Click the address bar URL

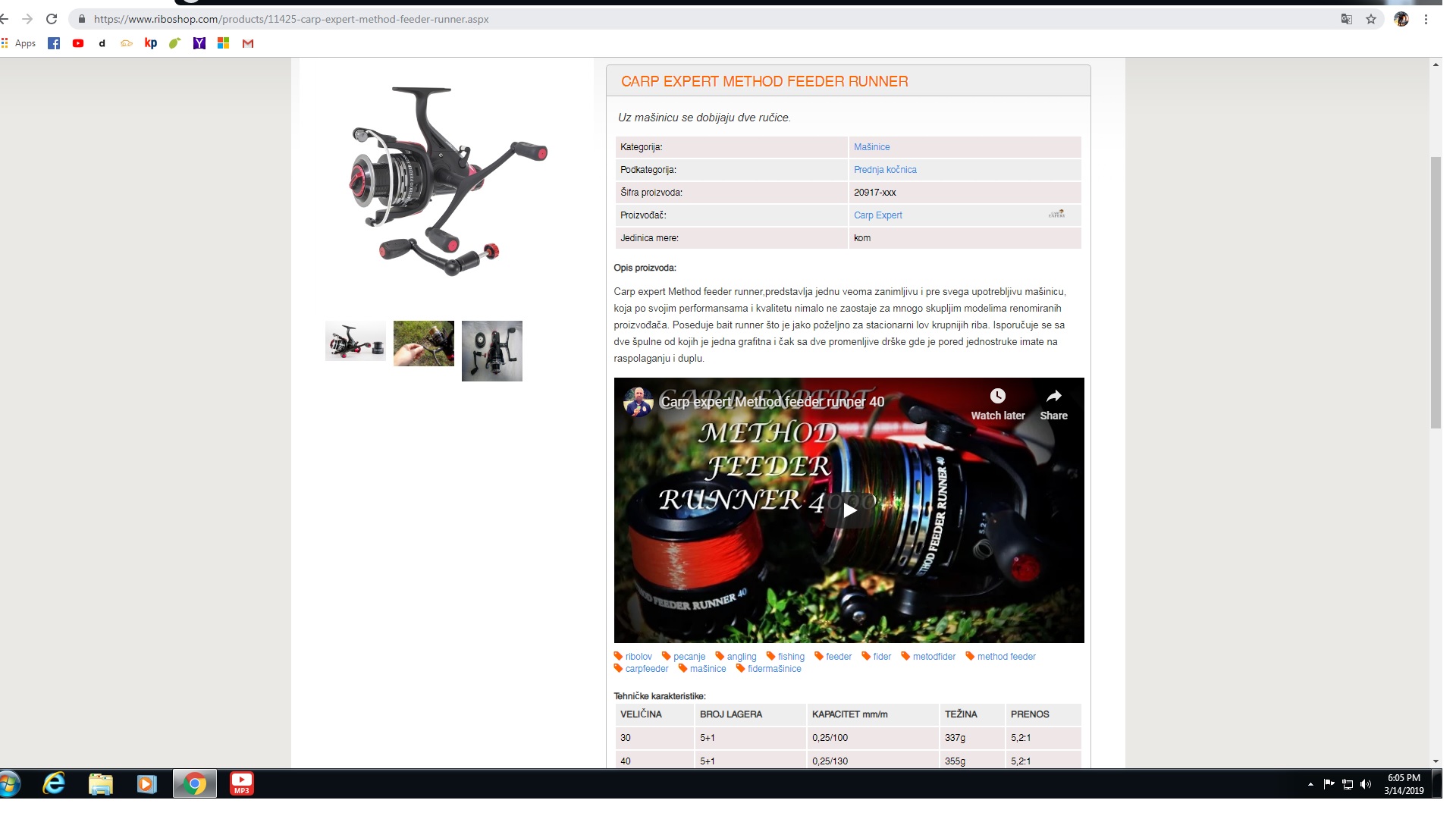coord(291,19)
